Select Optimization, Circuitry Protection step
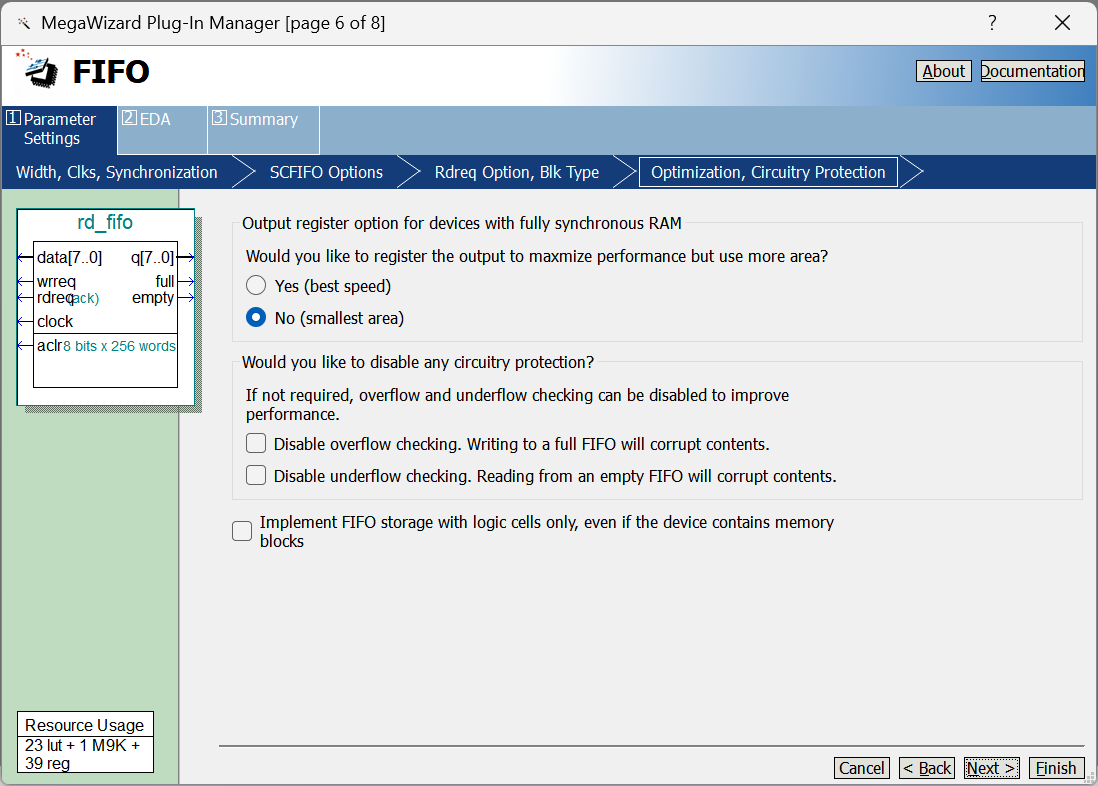1098x786 pixels. click(x=768, y=172)
